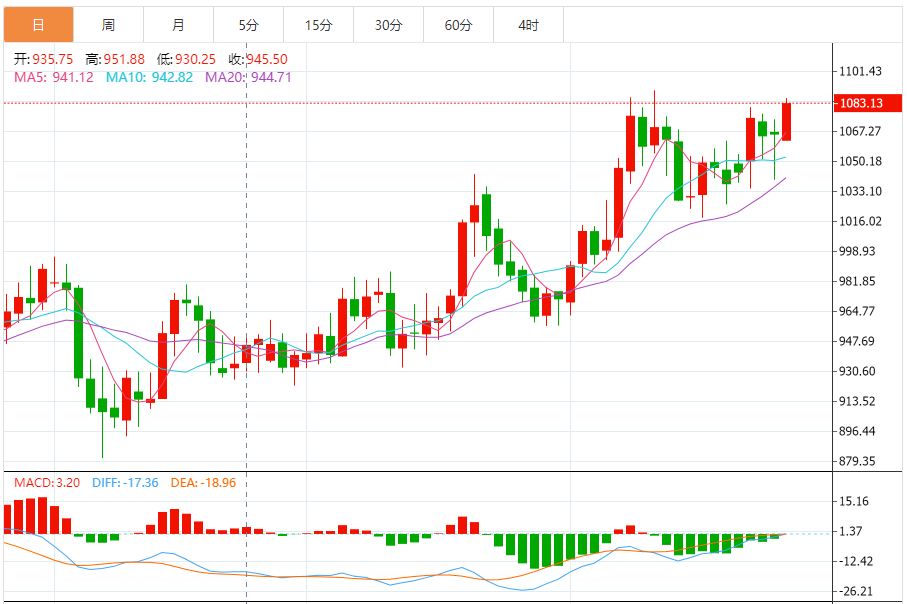The height and width of the screenshot is (604, 907).
Task: Click the MA20: 944.71 indicator label
Action: coord(248,77)
